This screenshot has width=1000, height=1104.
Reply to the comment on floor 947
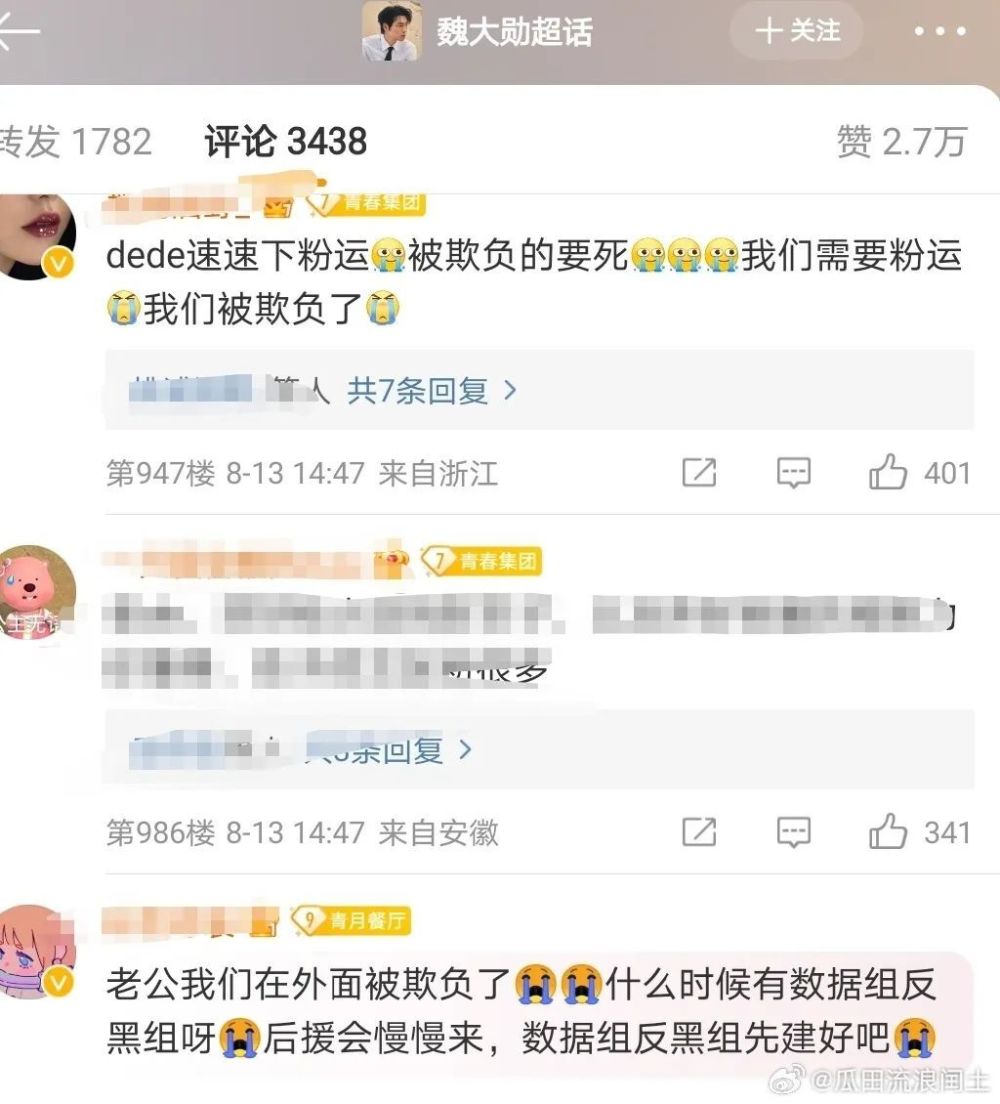(794, 472)
